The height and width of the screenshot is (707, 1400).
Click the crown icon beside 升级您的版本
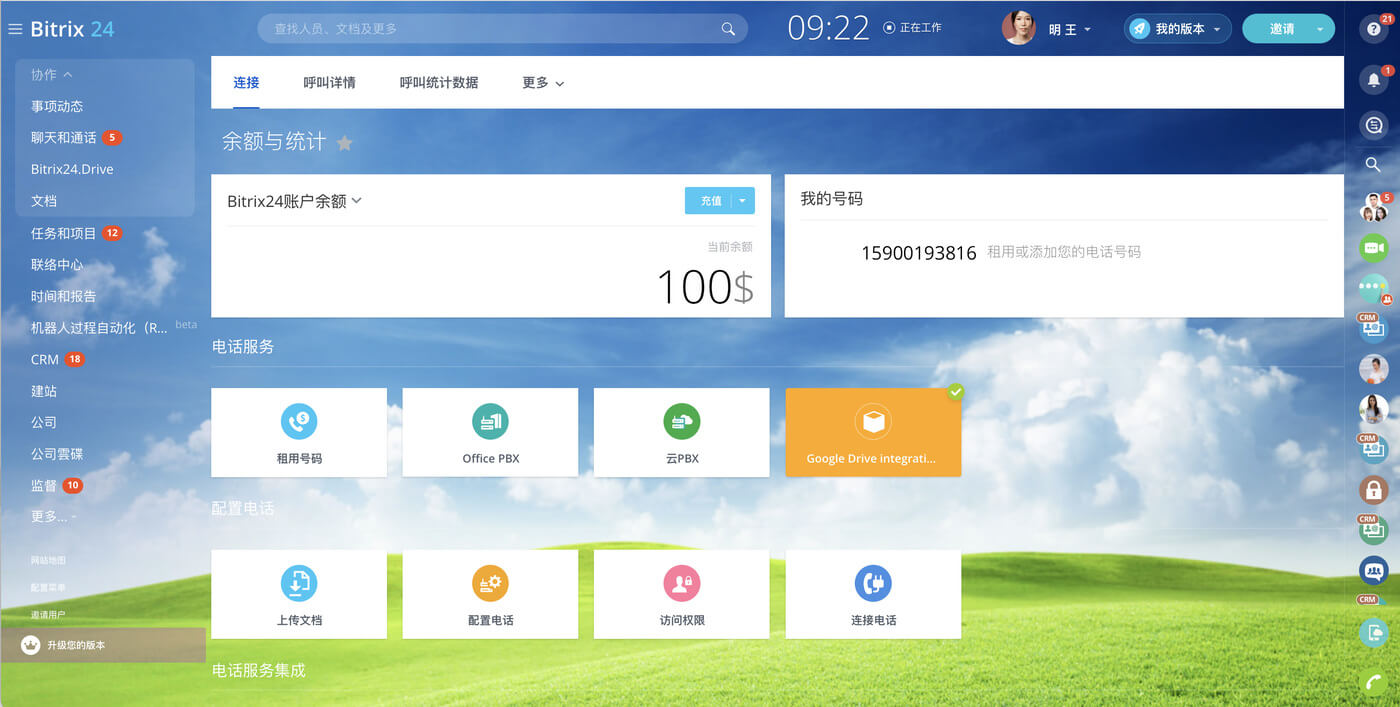(30, 645)
